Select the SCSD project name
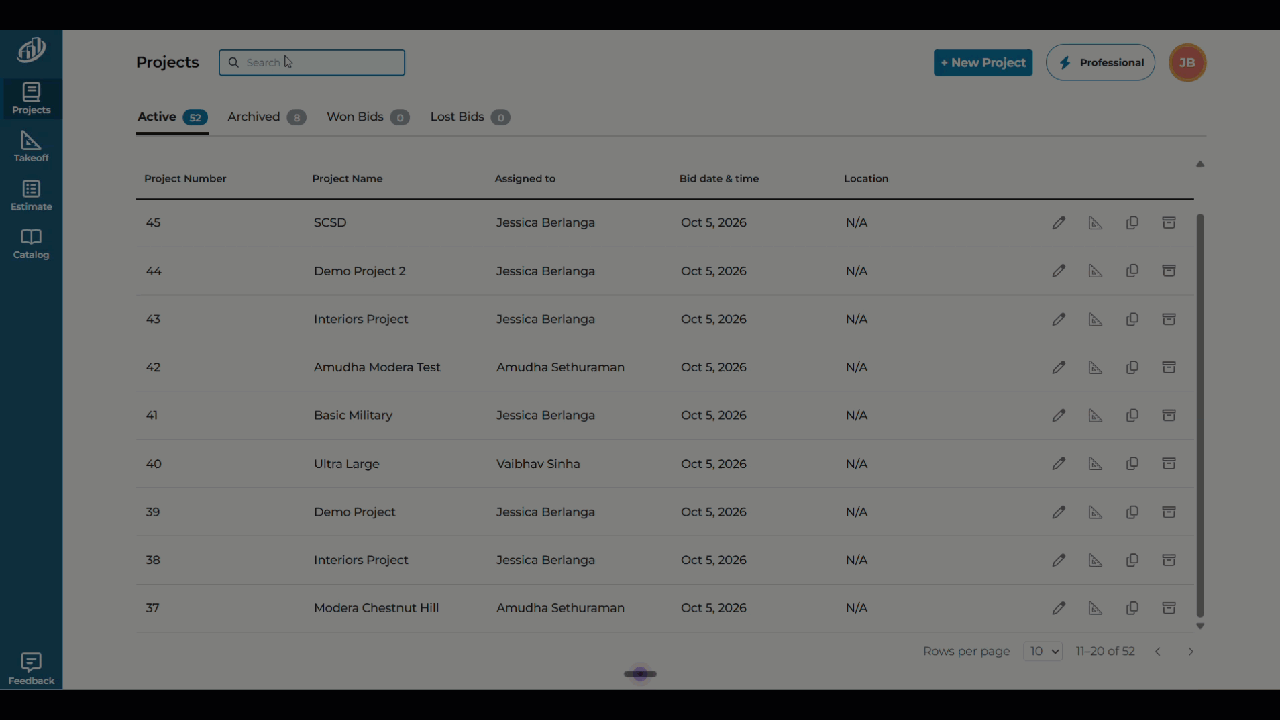1280x720 pixels. tap(330, 223)
